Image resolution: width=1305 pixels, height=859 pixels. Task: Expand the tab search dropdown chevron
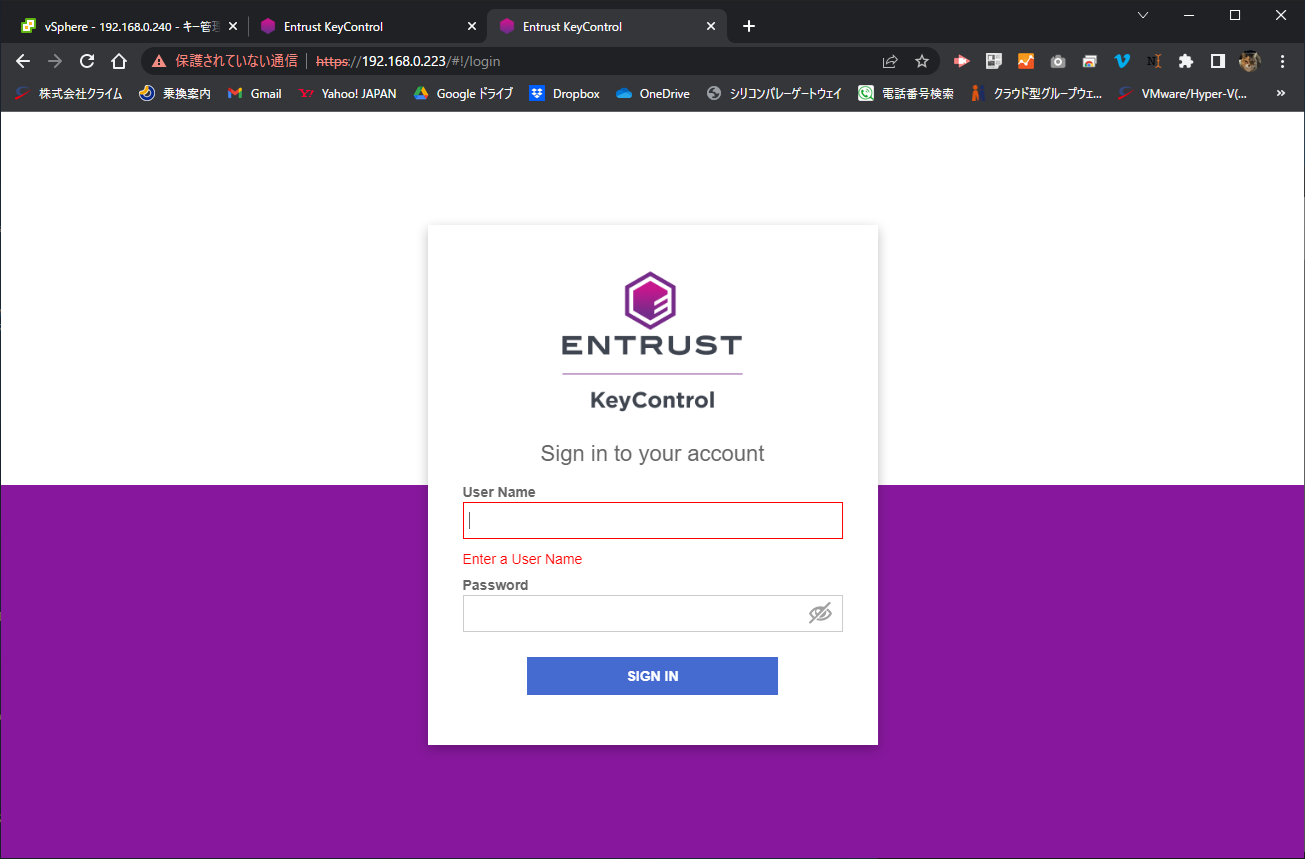[1143, 15]
